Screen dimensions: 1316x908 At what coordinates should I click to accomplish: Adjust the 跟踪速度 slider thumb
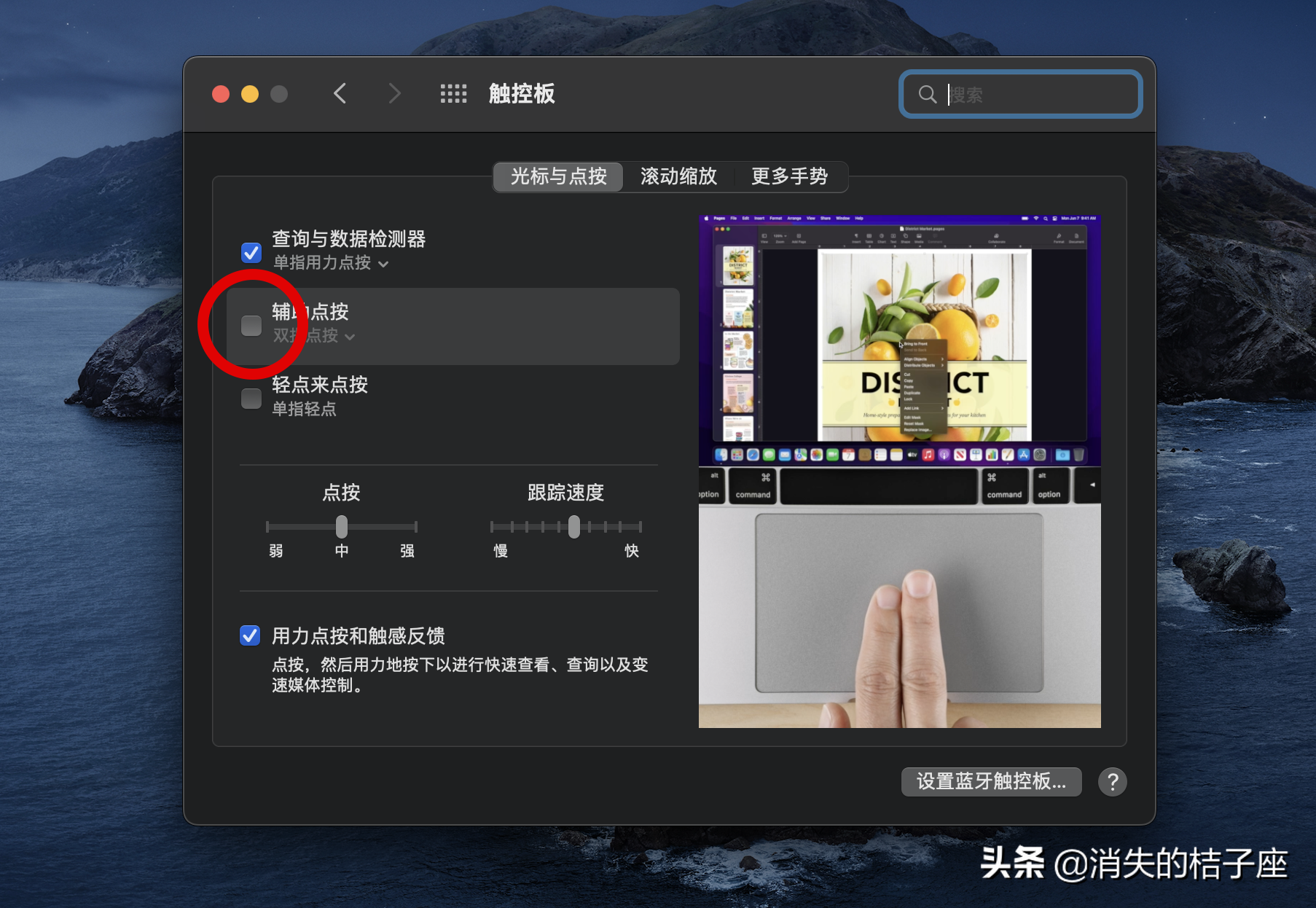(x=574, y=526)
